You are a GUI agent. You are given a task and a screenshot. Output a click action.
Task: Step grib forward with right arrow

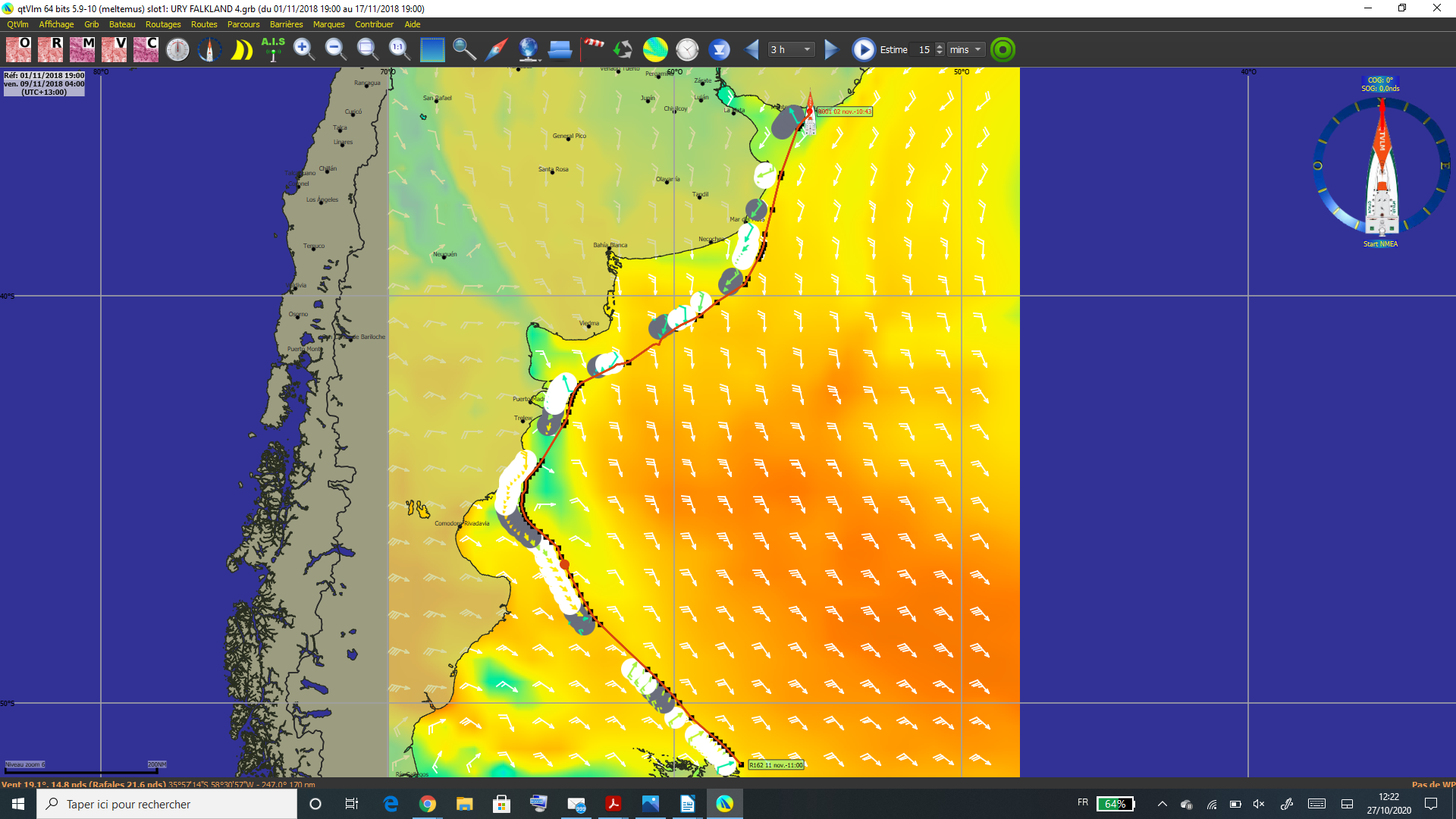click(831, 49)
